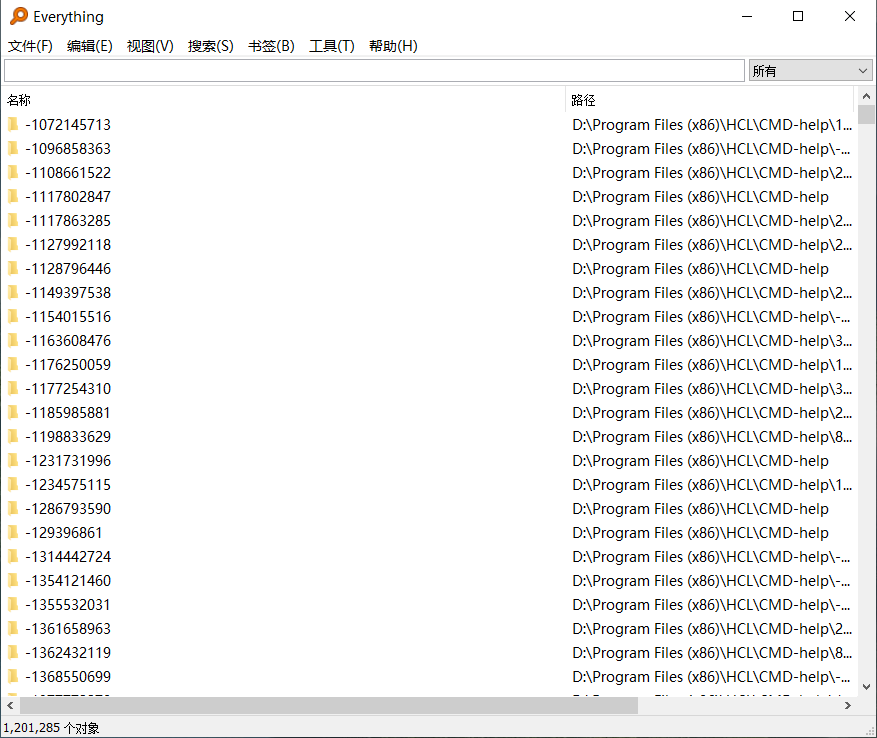Open the 帮助(H) menu
Screen dimensions: 877x738
(393, 46)
